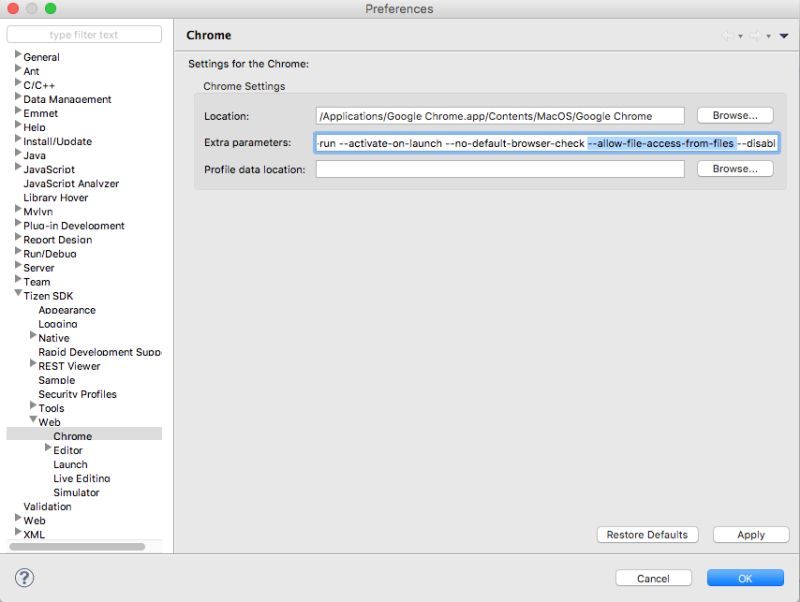Open back history dropdown arrow
Screen dimensions: 800x602
pos(740,36)
